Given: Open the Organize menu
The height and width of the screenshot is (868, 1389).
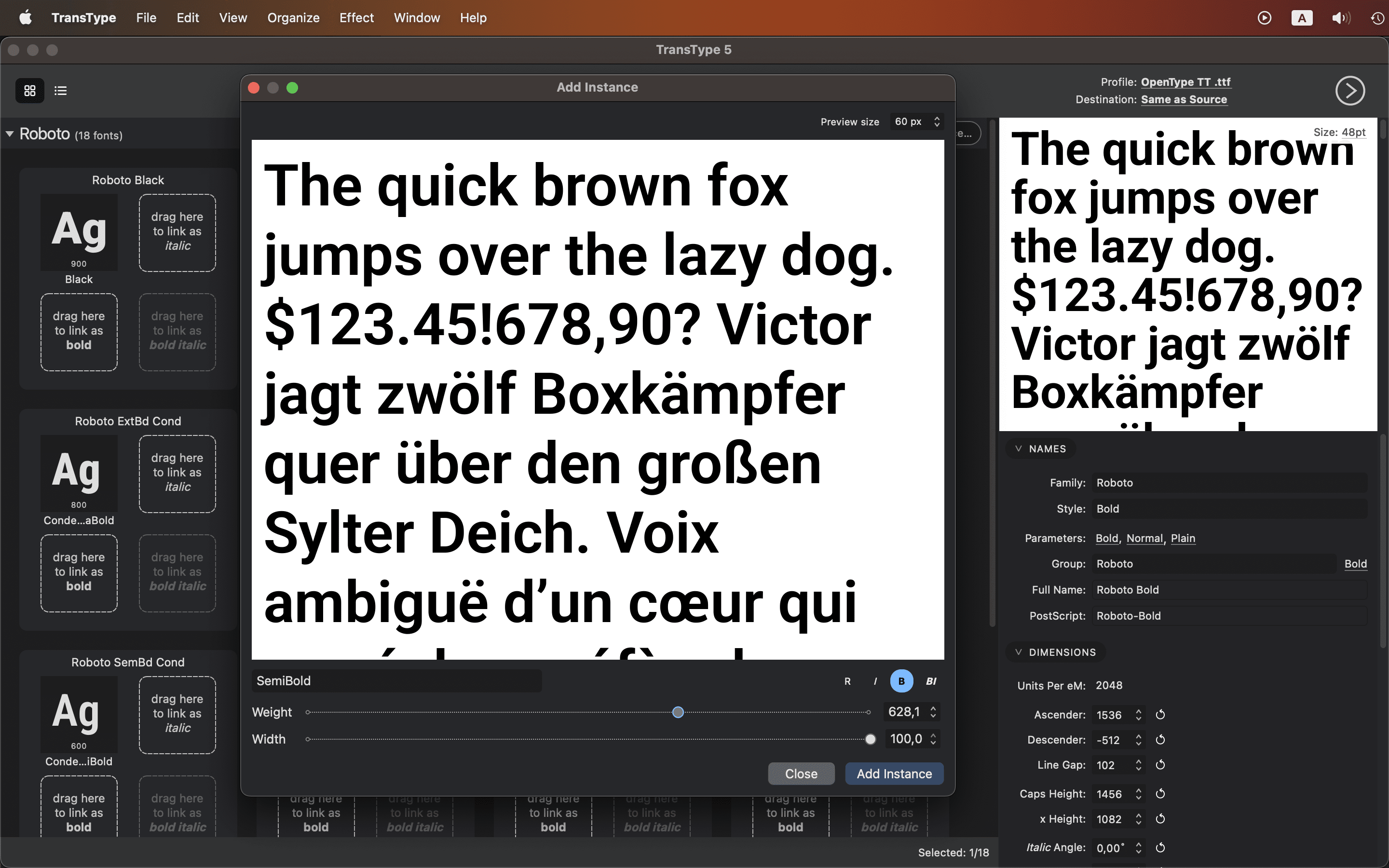Looking at the screenshot, I should point(293,18).
